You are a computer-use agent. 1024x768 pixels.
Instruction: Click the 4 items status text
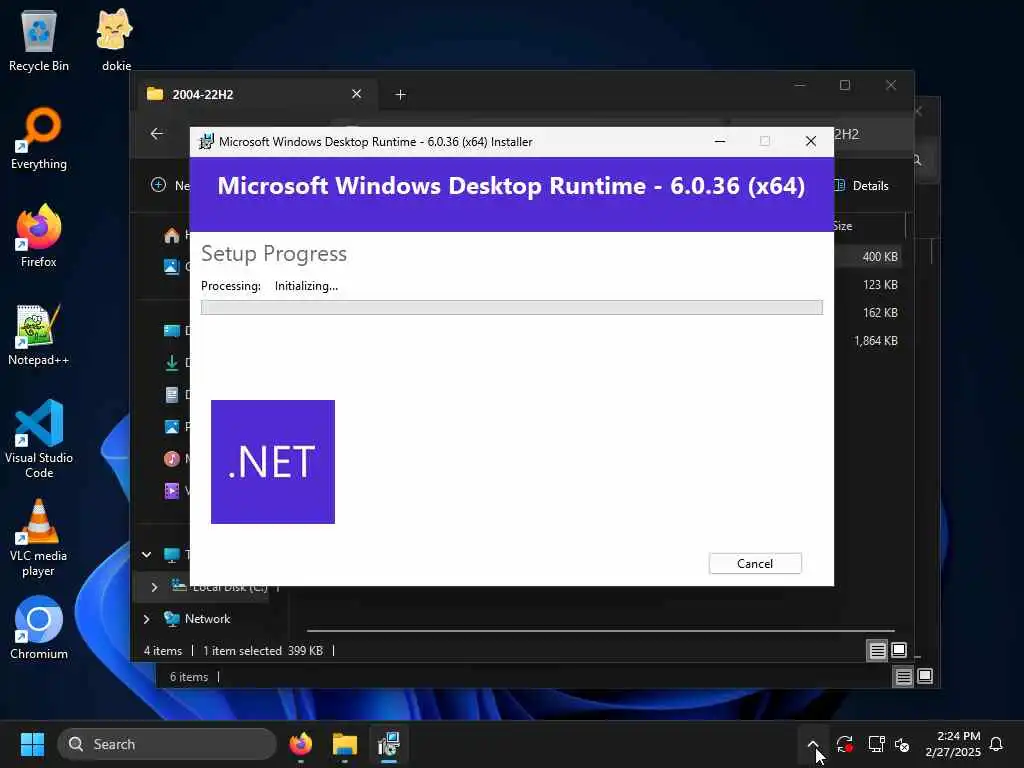(x=163, y=650)
